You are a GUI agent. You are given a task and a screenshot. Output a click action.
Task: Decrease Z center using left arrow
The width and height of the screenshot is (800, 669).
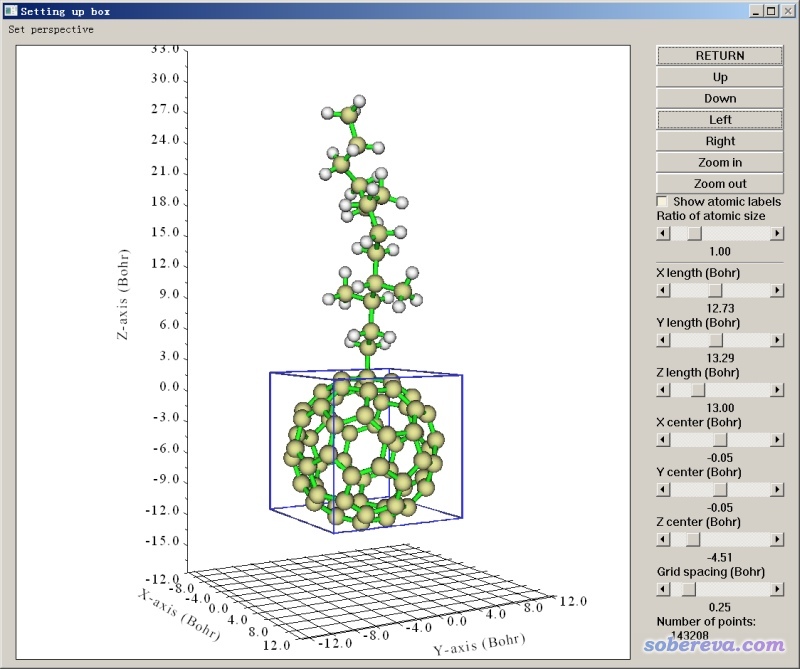[663, 539]
